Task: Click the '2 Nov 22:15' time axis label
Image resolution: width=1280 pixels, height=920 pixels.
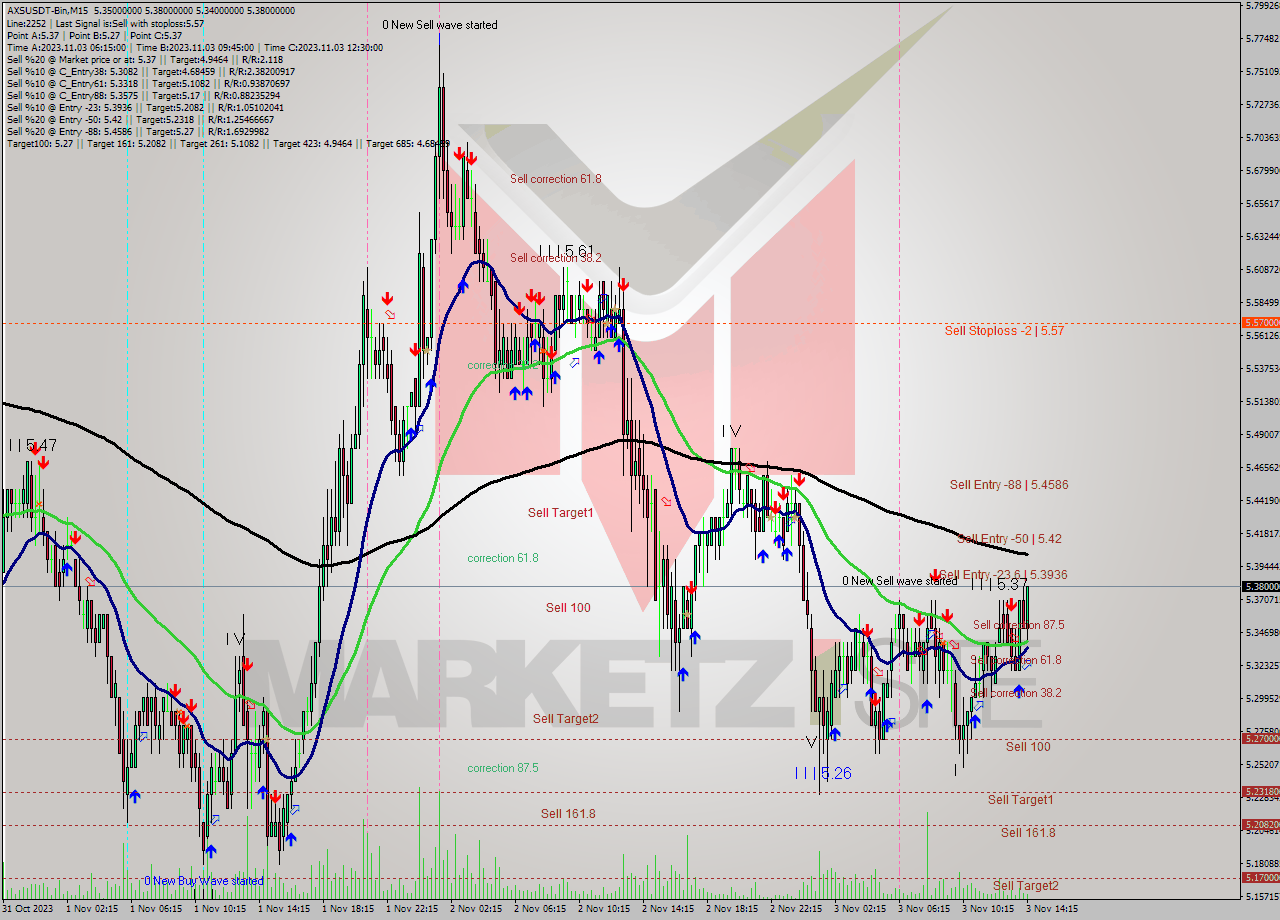Action: [796, 909]
